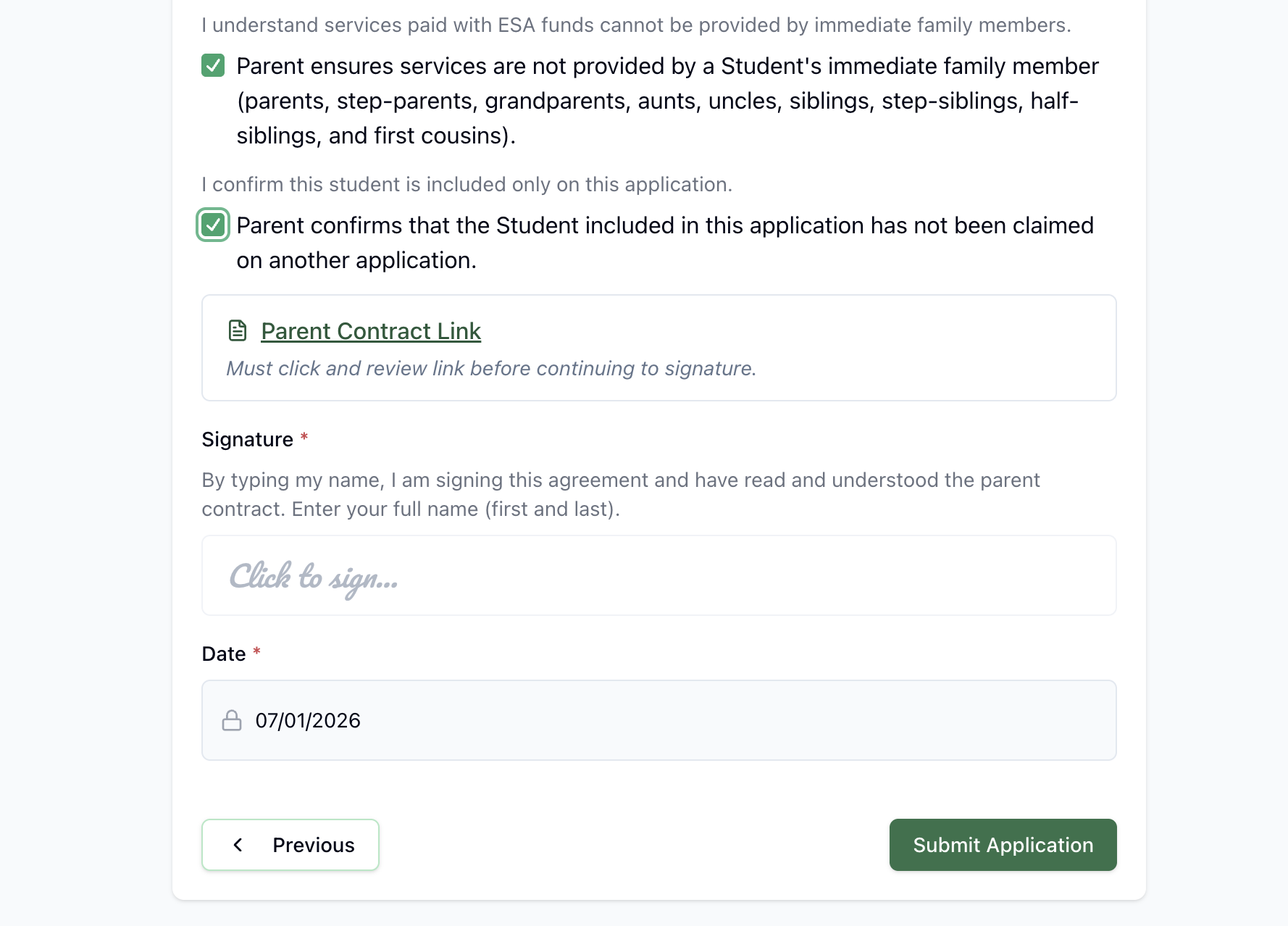Uncheck the immediate family member services checkbox
This screenshot has height=926, width=1288.
pyautogui.click(x=213, y=65)
